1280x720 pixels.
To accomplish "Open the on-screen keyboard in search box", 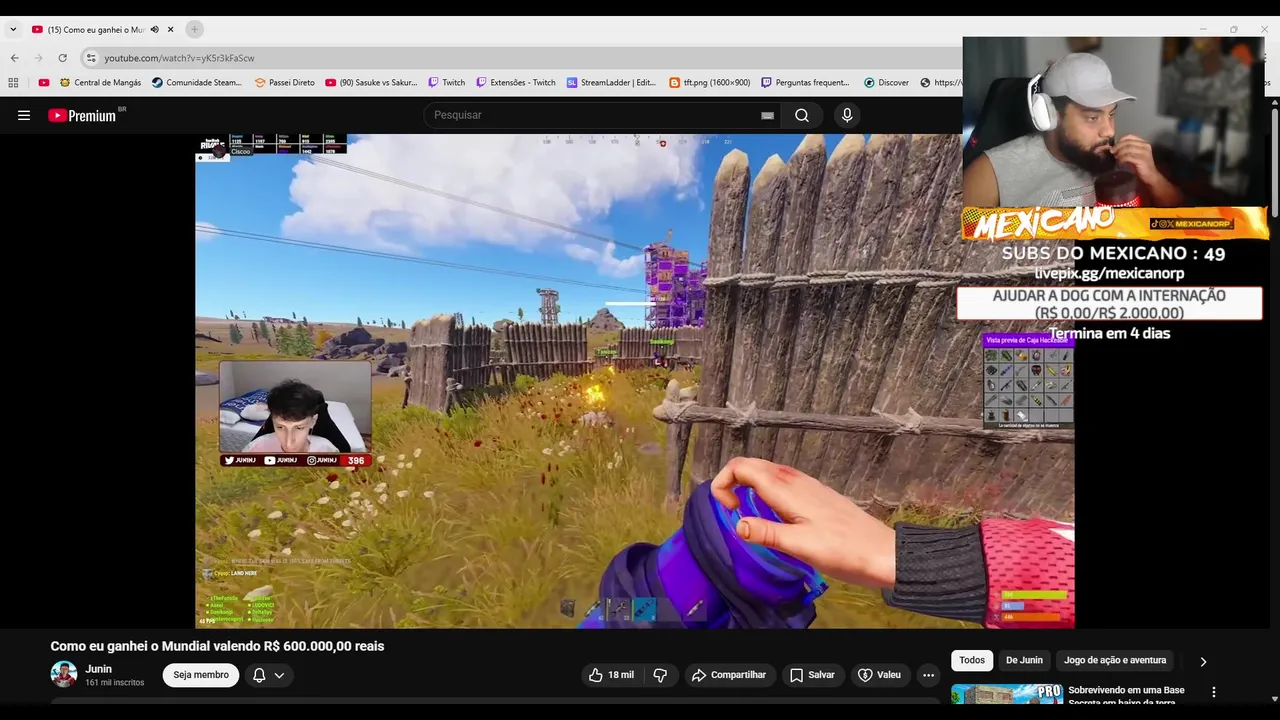I will [767, 115].
